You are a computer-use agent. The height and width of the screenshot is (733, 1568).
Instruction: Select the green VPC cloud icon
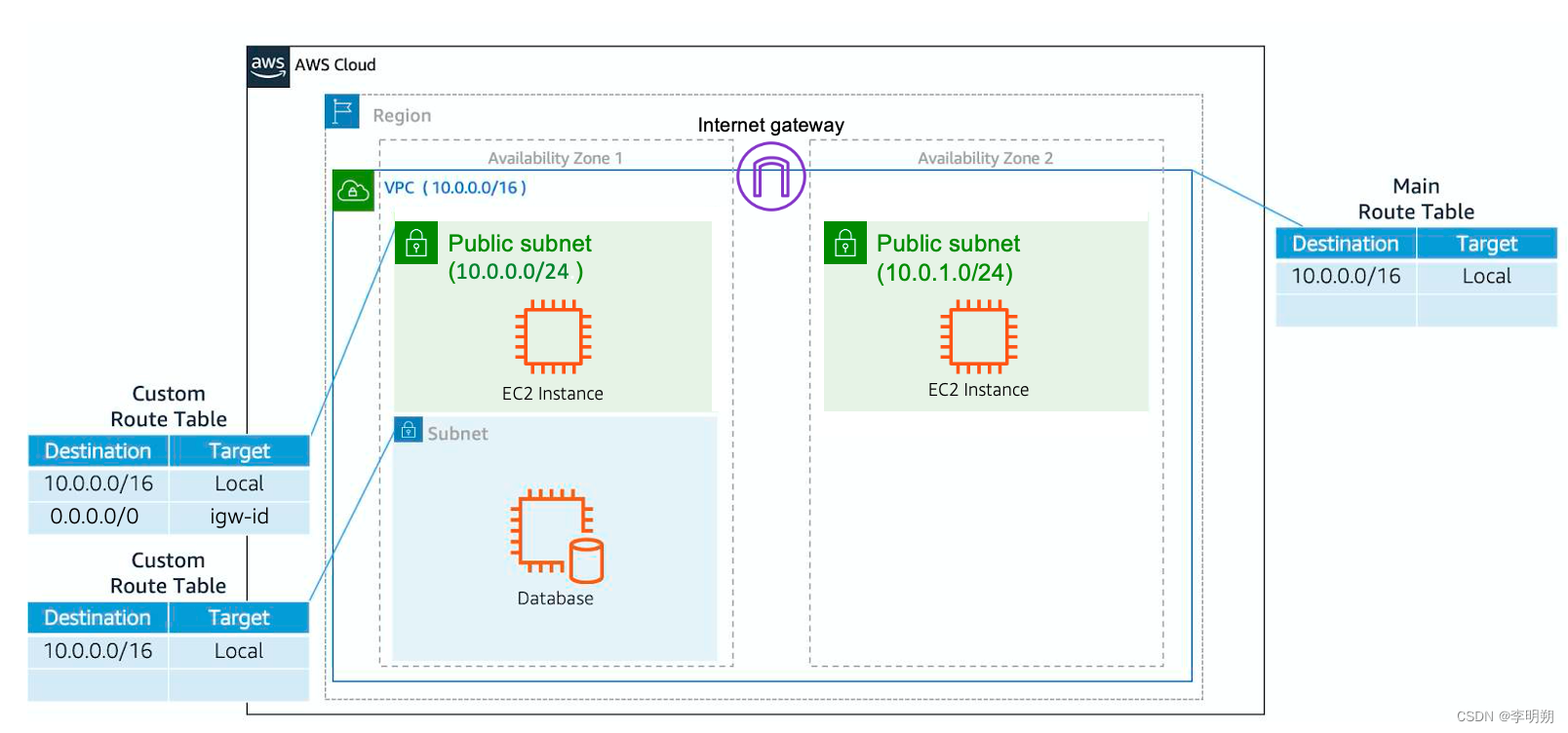pyautogui.click(x=353, y=190)
